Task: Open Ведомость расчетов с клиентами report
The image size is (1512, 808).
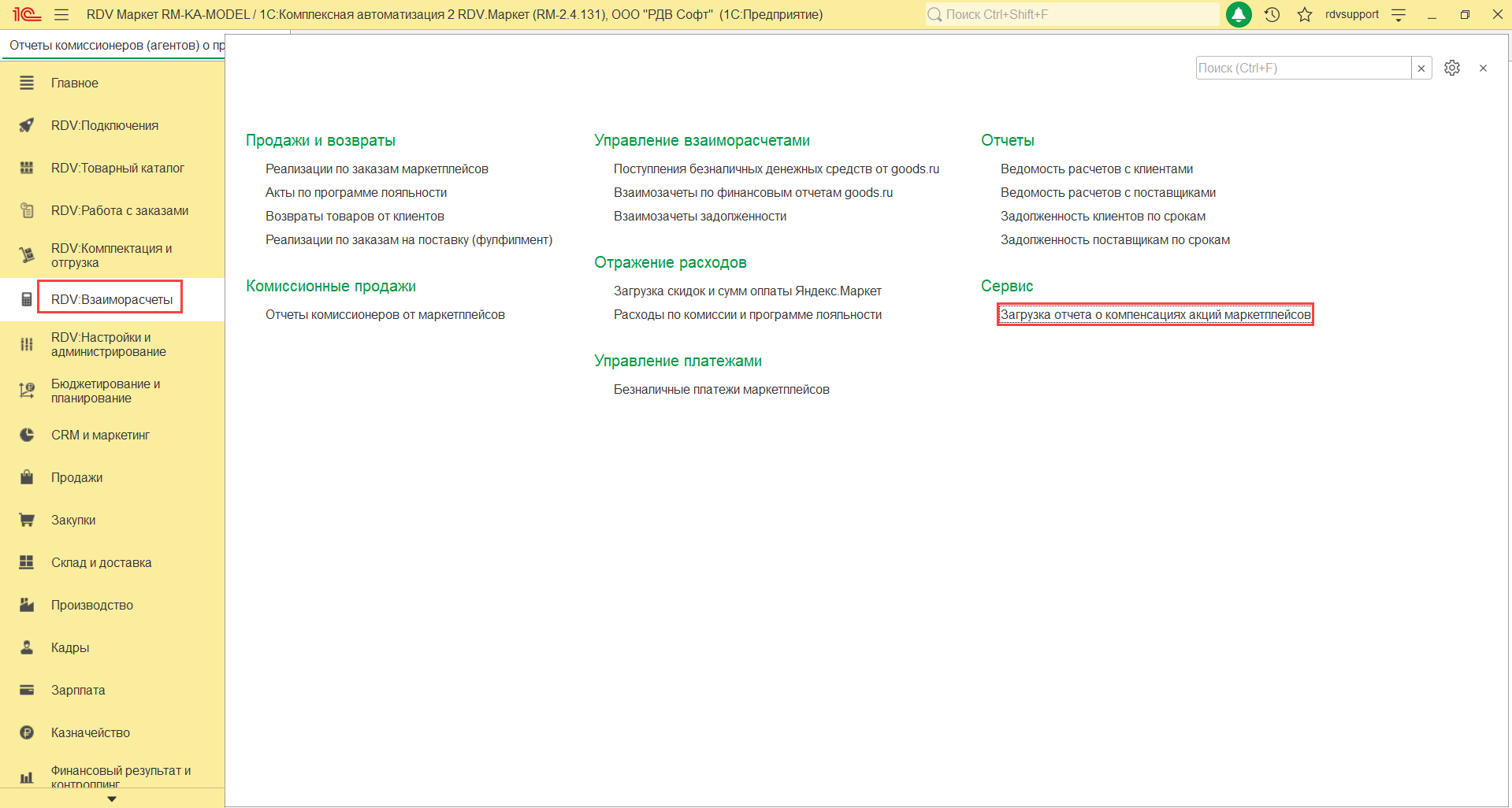Action: [x=1097, y=169]
